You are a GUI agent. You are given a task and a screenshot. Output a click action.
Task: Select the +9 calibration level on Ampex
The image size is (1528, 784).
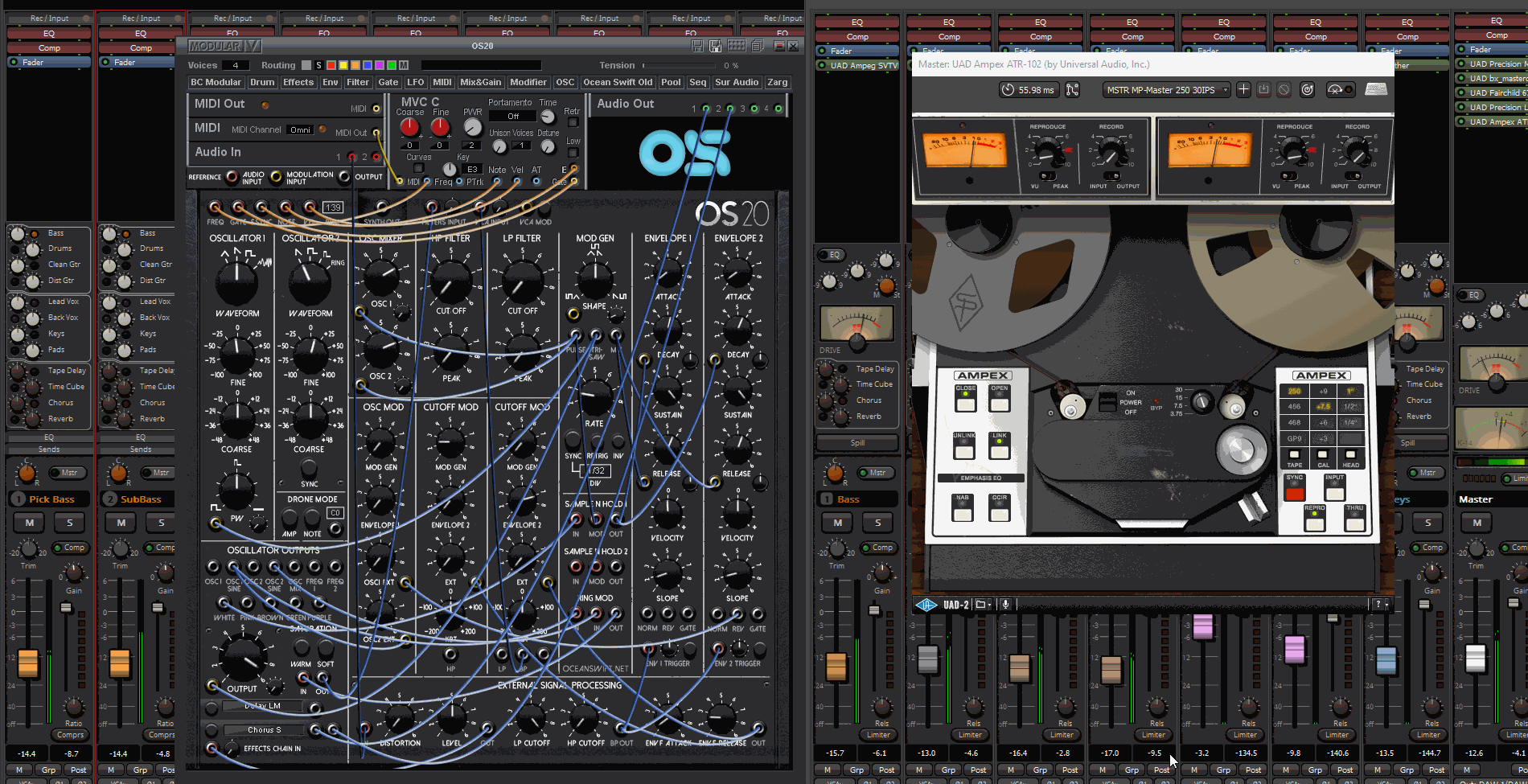(x=1323, y=391)
